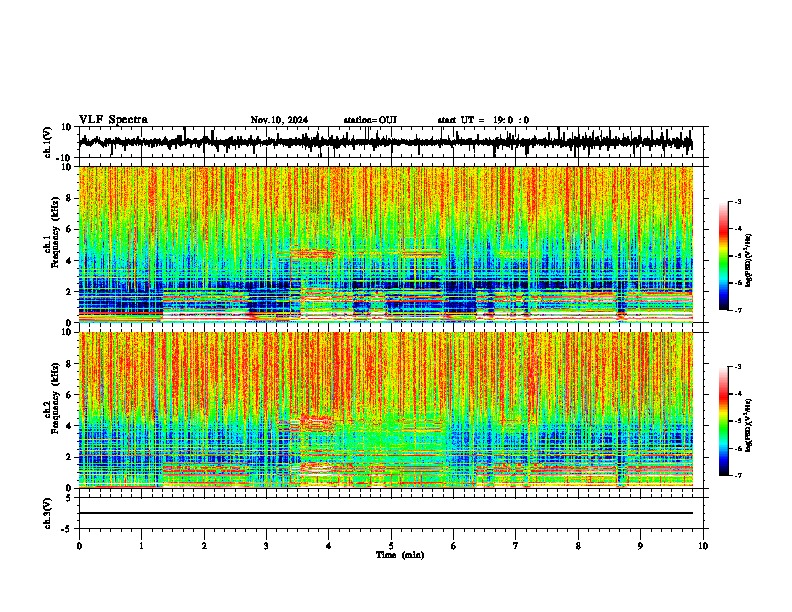Click the "9" tick on the Time axis
The height and width of the screenshot is (612, 792).
[x=640, y=546]
